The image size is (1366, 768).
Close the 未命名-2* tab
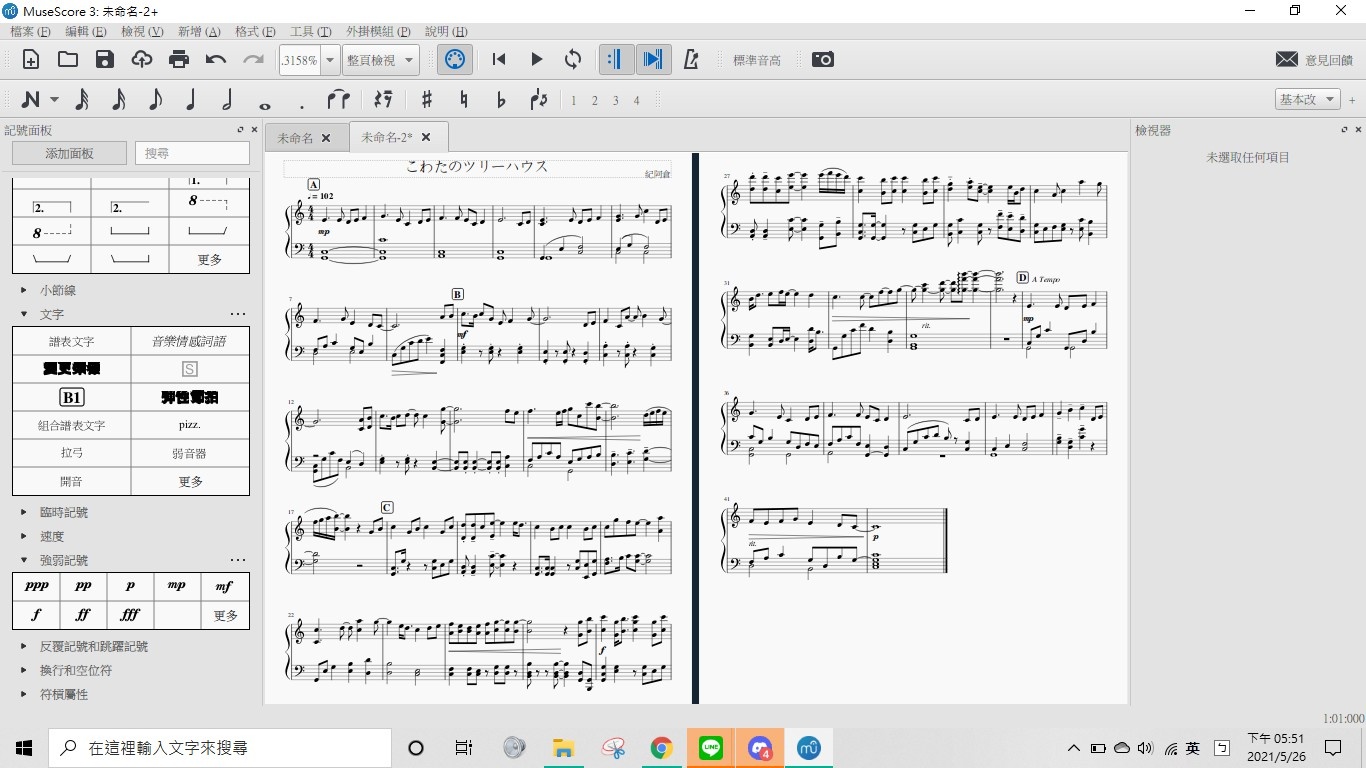[426, 137]
